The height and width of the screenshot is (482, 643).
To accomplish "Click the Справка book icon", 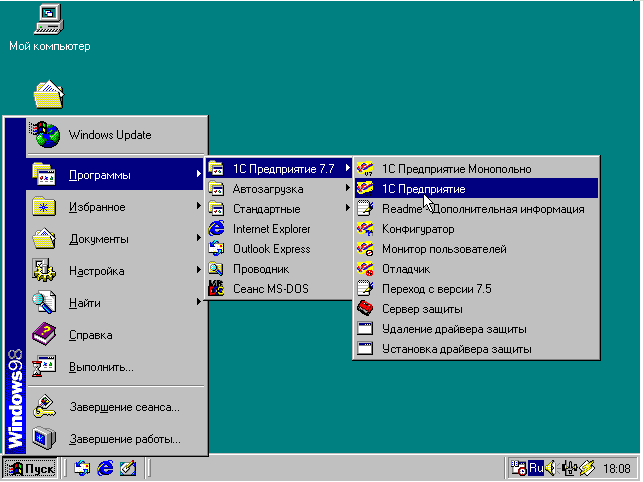I will tap(44, 334).
